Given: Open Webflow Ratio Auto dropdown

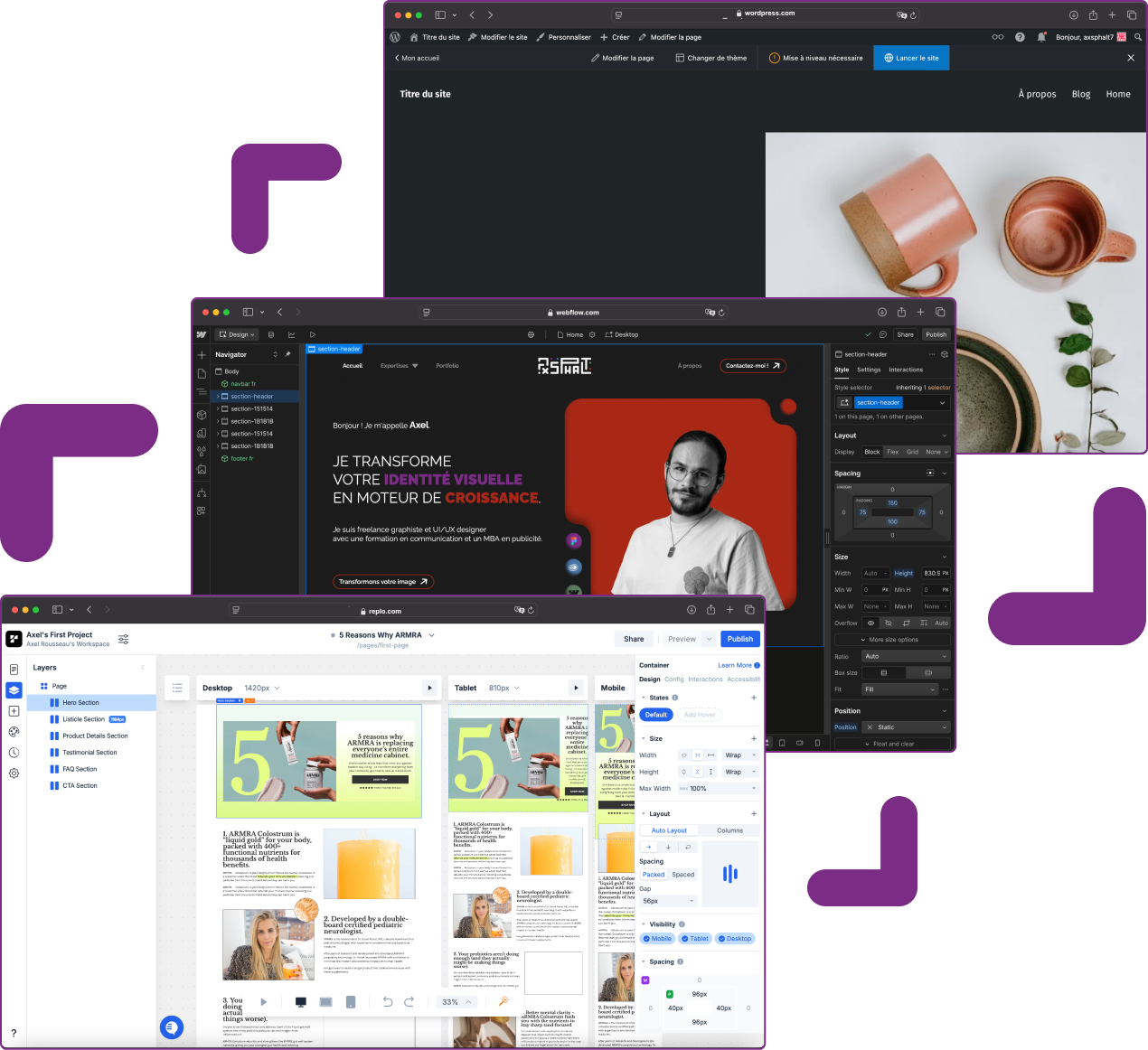Looking at the screenshot, I should pyautogui.click(x=906, y=656).
